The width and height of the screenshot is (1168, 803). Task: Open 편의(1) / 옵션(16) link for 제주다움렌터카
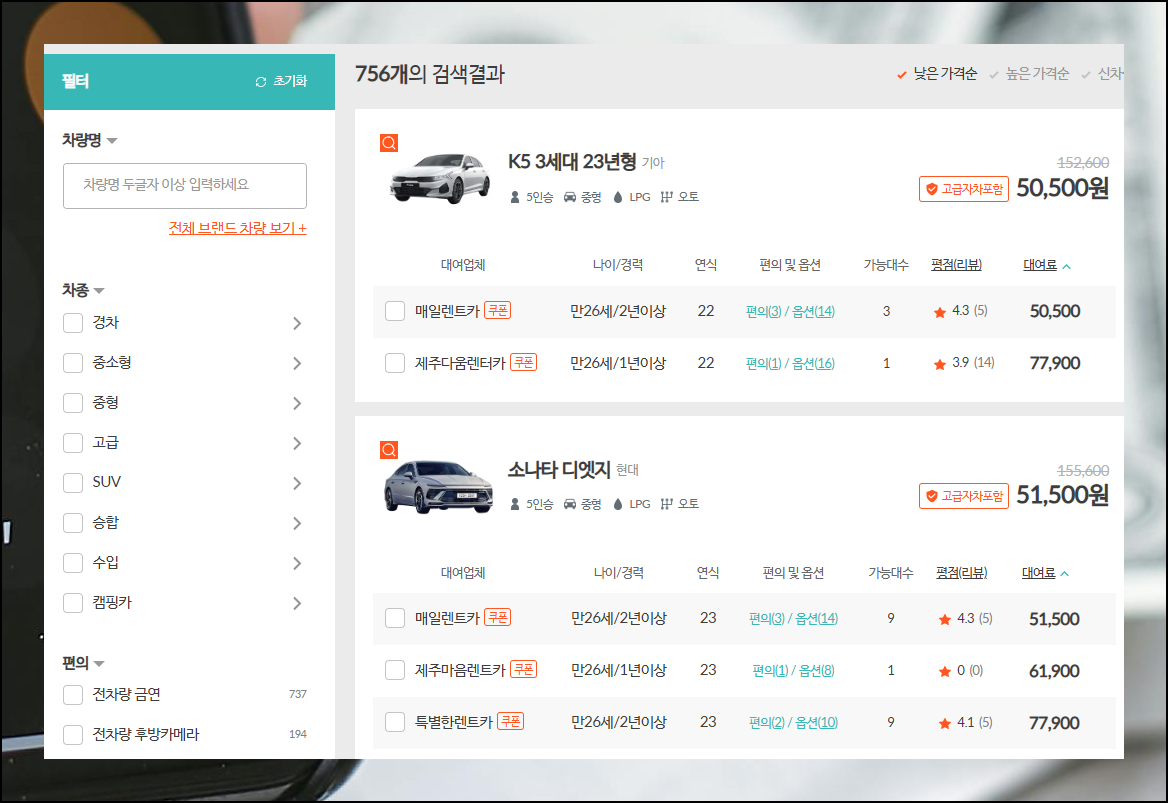point(790,364)
